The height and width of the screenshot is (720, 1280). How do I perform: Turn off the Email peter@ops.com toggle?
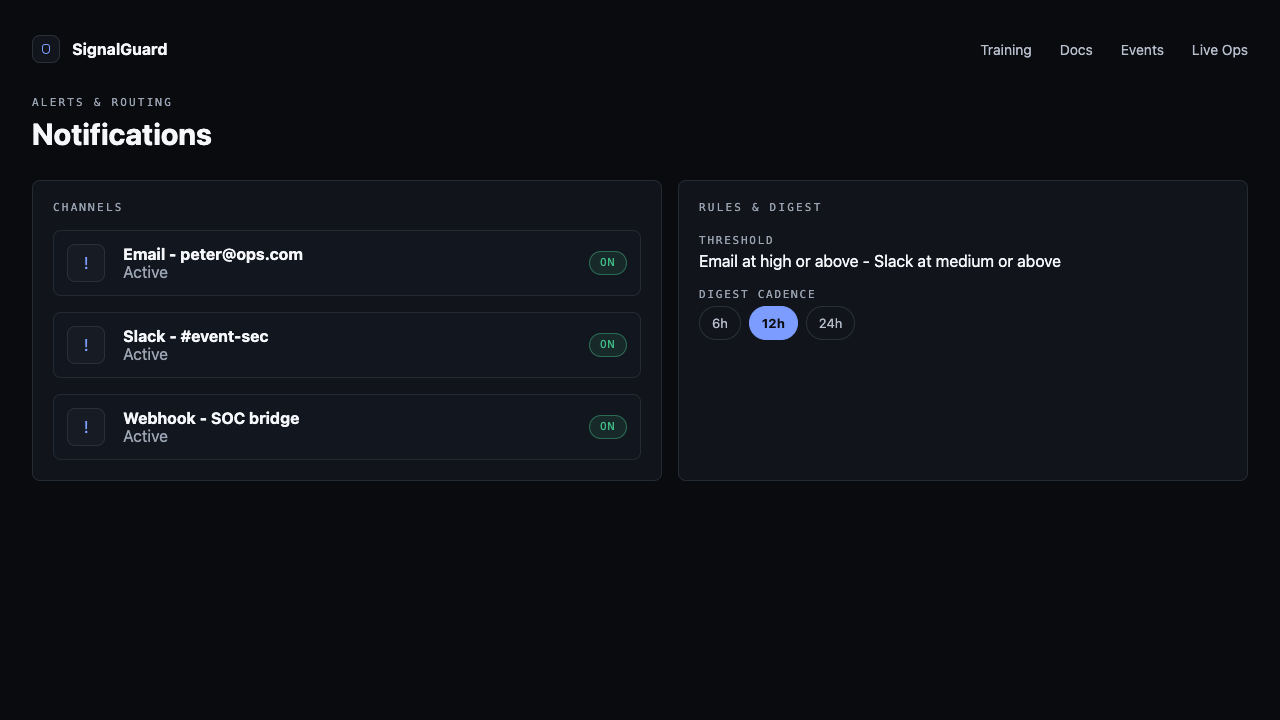click(608, 263)
